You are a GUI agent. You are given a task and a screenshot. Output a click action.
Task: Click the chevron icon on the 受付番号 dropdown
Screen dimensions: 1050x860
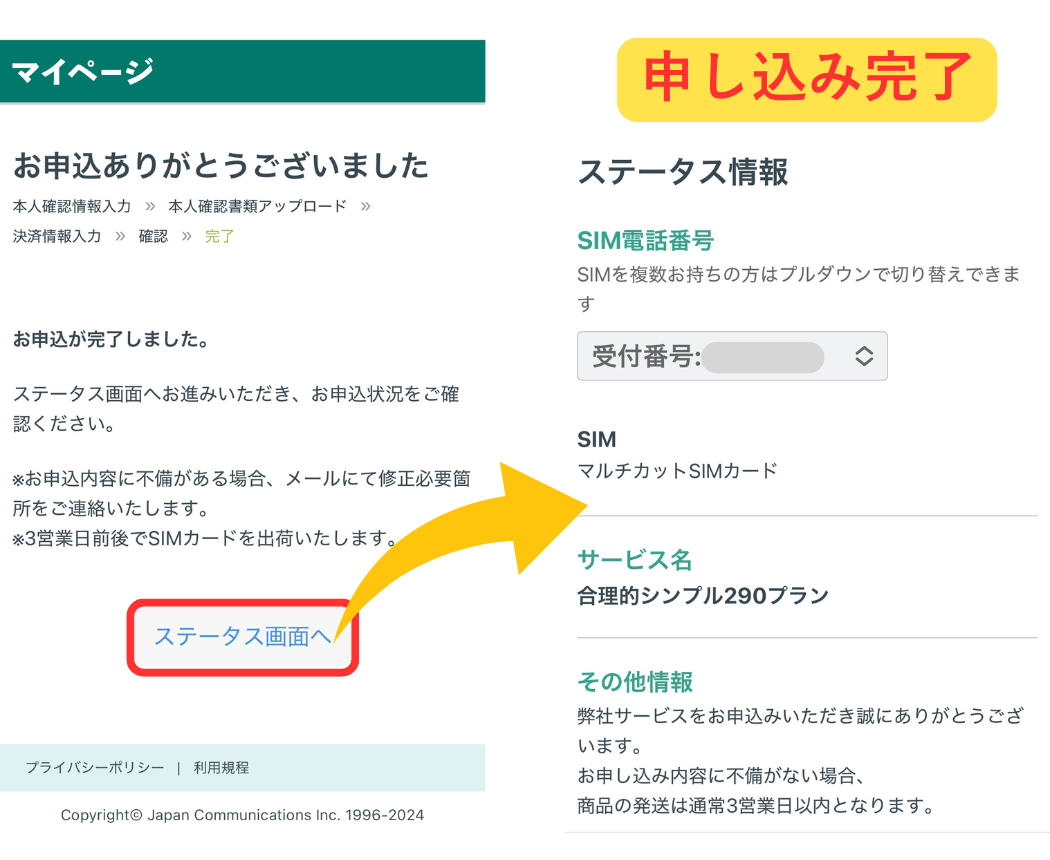click(863, 356)
